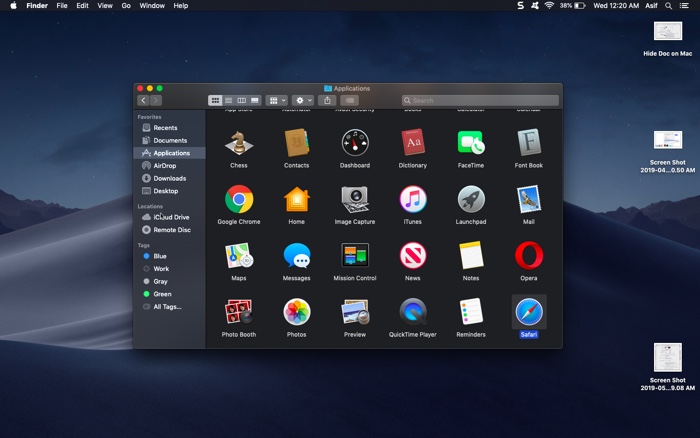
Task: Select the Opera app icon
Action: [x=529, y=255]
